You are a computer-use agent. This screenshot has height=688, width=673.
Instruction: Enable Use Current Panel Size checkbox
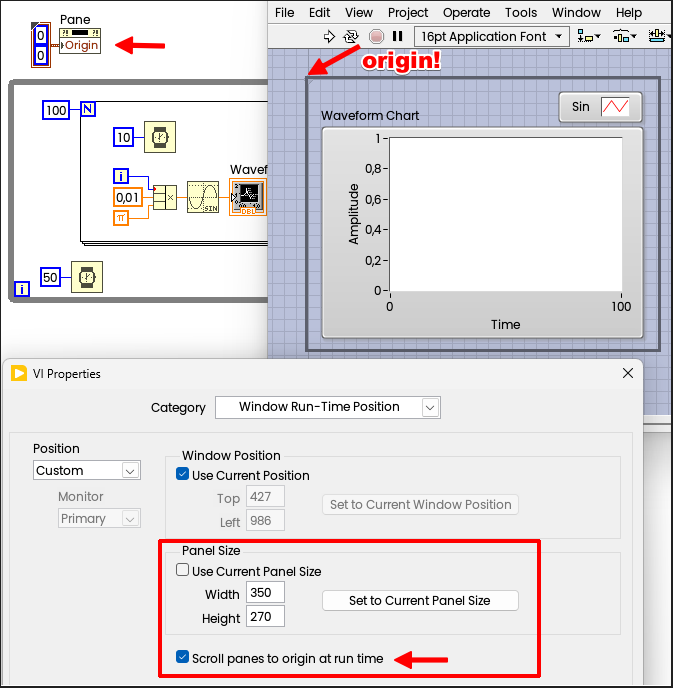(182, 570)
